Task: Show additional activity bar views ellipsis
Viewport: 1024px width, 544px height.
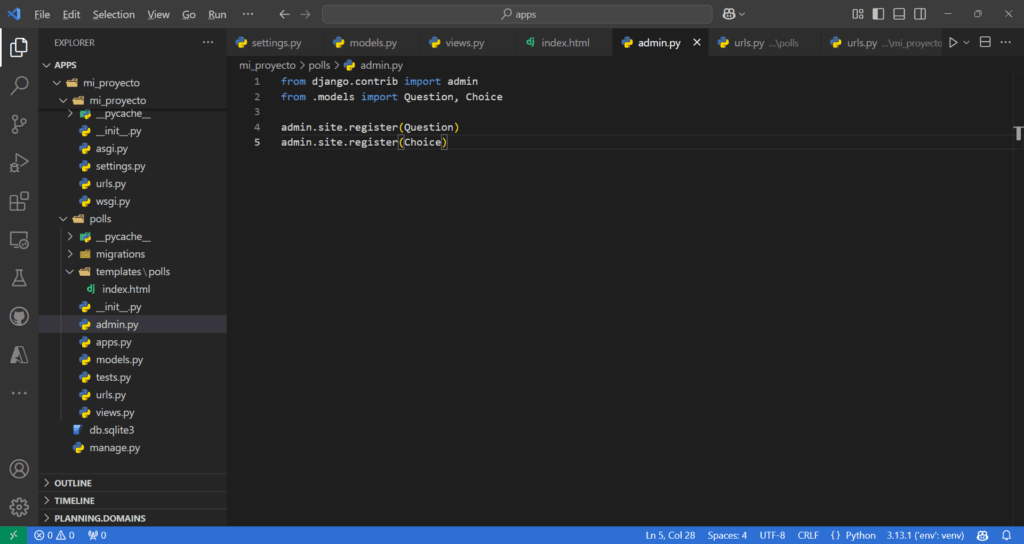Action: [19, 393]
